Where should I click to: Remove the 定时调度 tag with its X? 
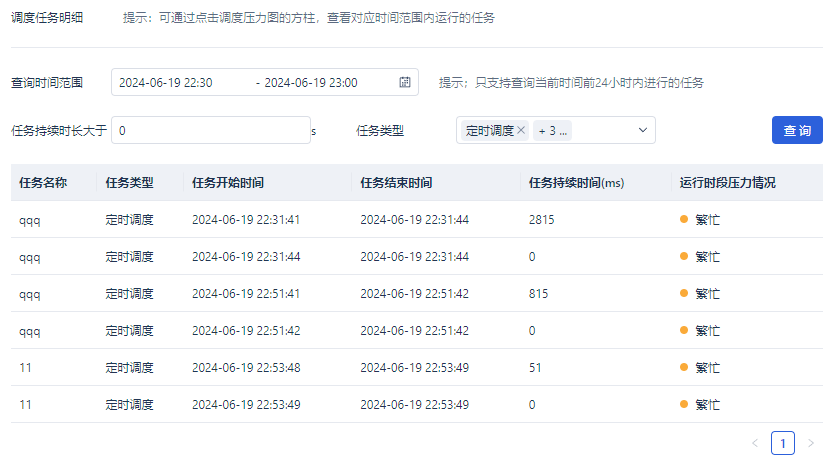pos(522,131)
